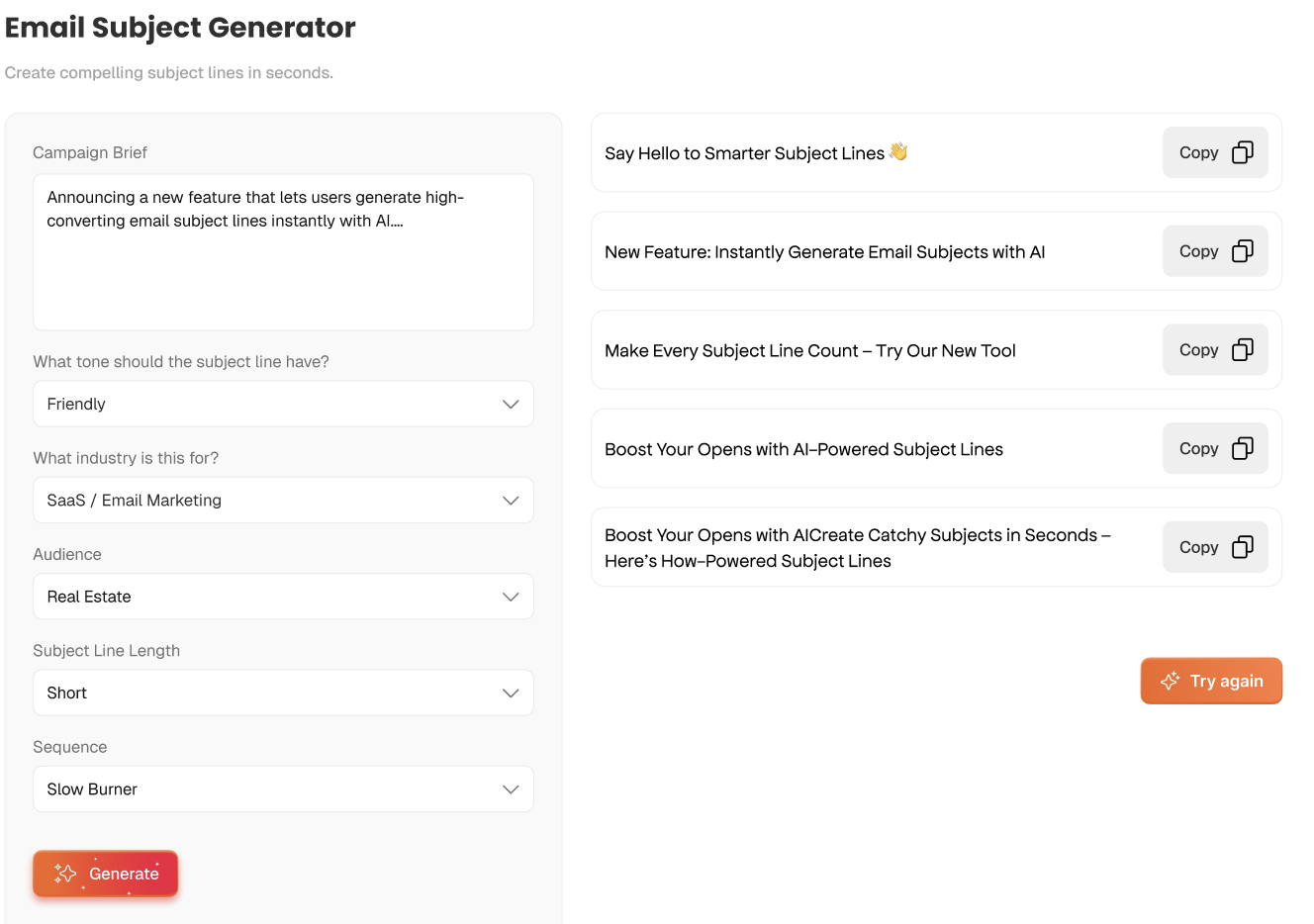1314x924 pixels.
Task: Click the sparkle icon on the Try again button
Action: click(x=1170, y=681)
